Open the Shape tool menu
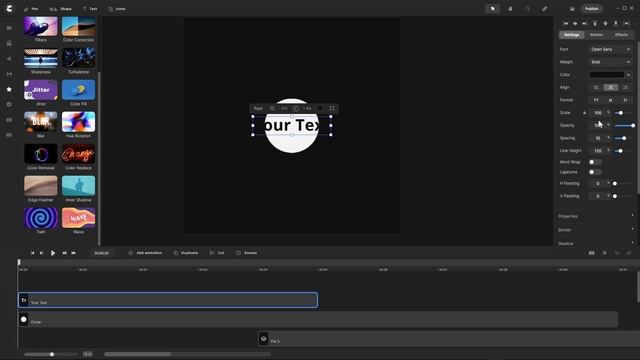Screen dimensions: 640x360 [x=60, y=9]
